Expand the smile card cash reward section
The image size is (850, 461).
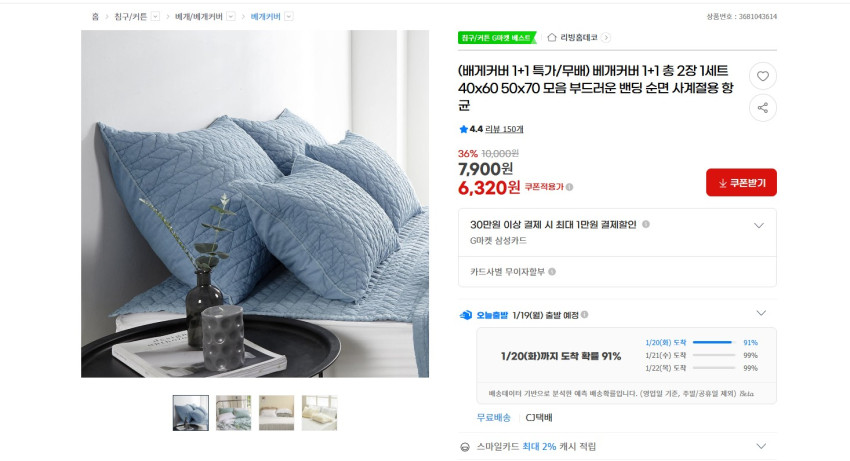click(x=761, y=446)
